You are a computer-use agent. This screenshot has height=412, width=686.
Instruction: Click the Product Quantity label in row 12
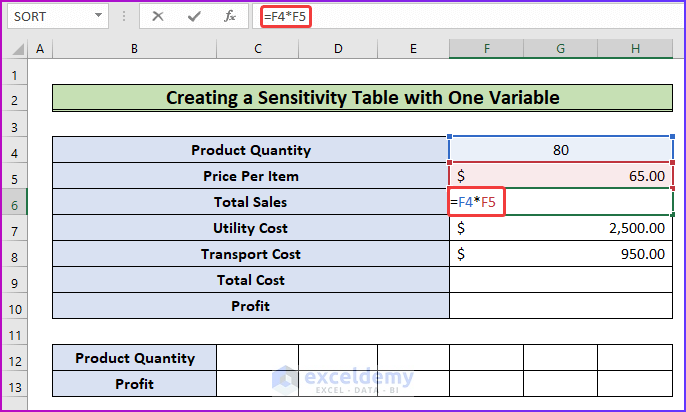134,358
